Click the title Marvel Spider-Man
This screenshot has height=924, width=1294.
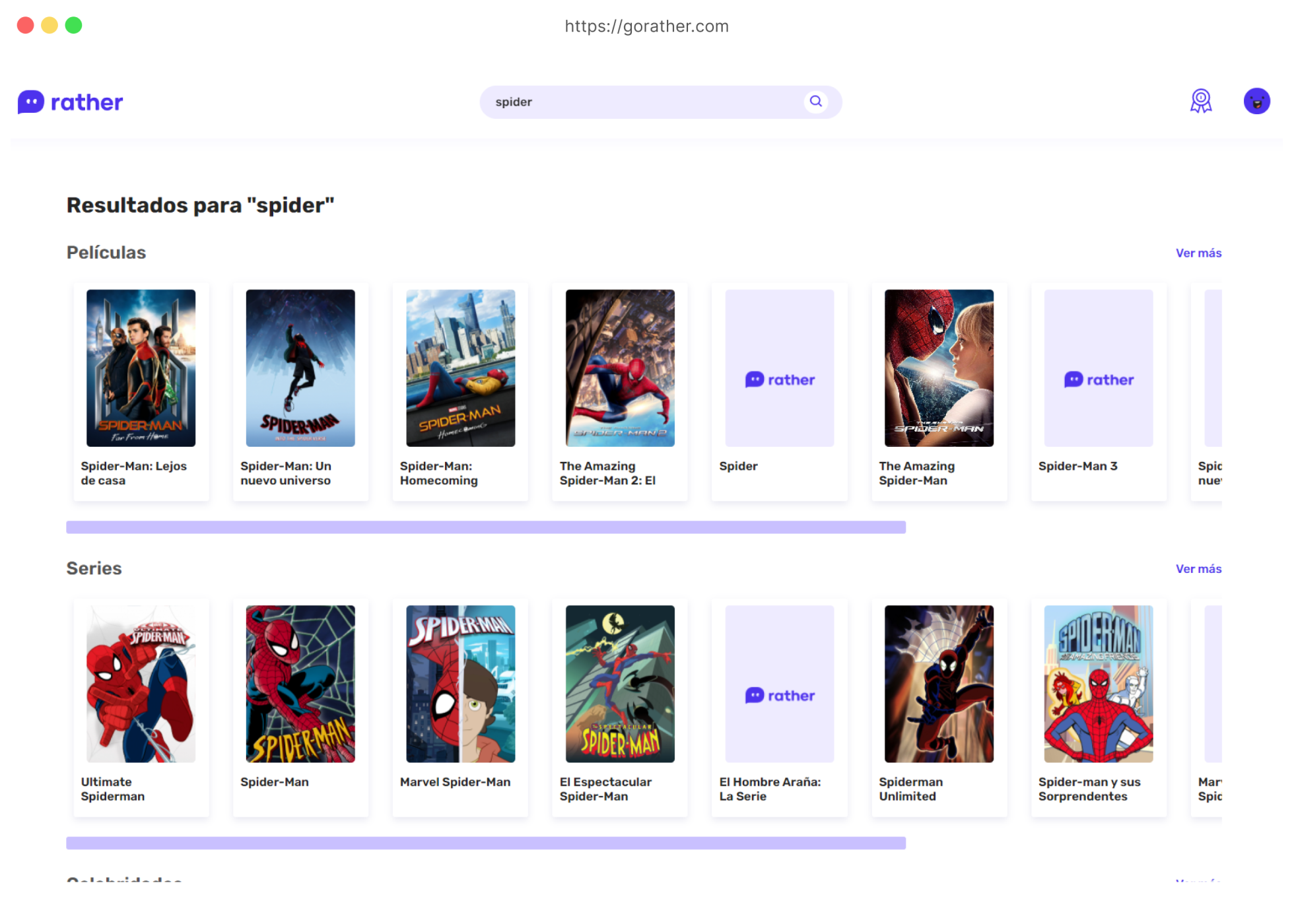click(456, 782)
